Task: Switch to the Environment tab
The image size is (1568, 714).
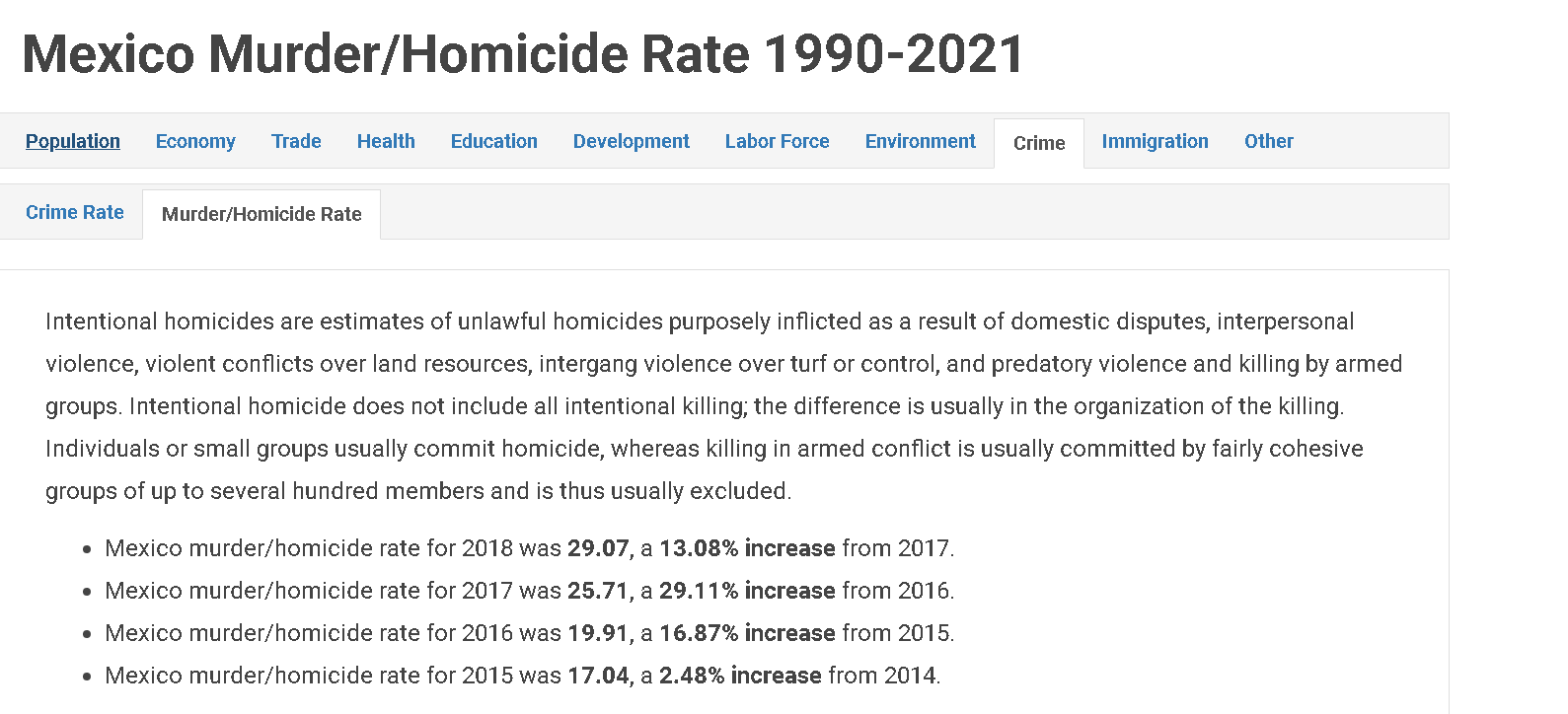Action: (x=921, y=141)
